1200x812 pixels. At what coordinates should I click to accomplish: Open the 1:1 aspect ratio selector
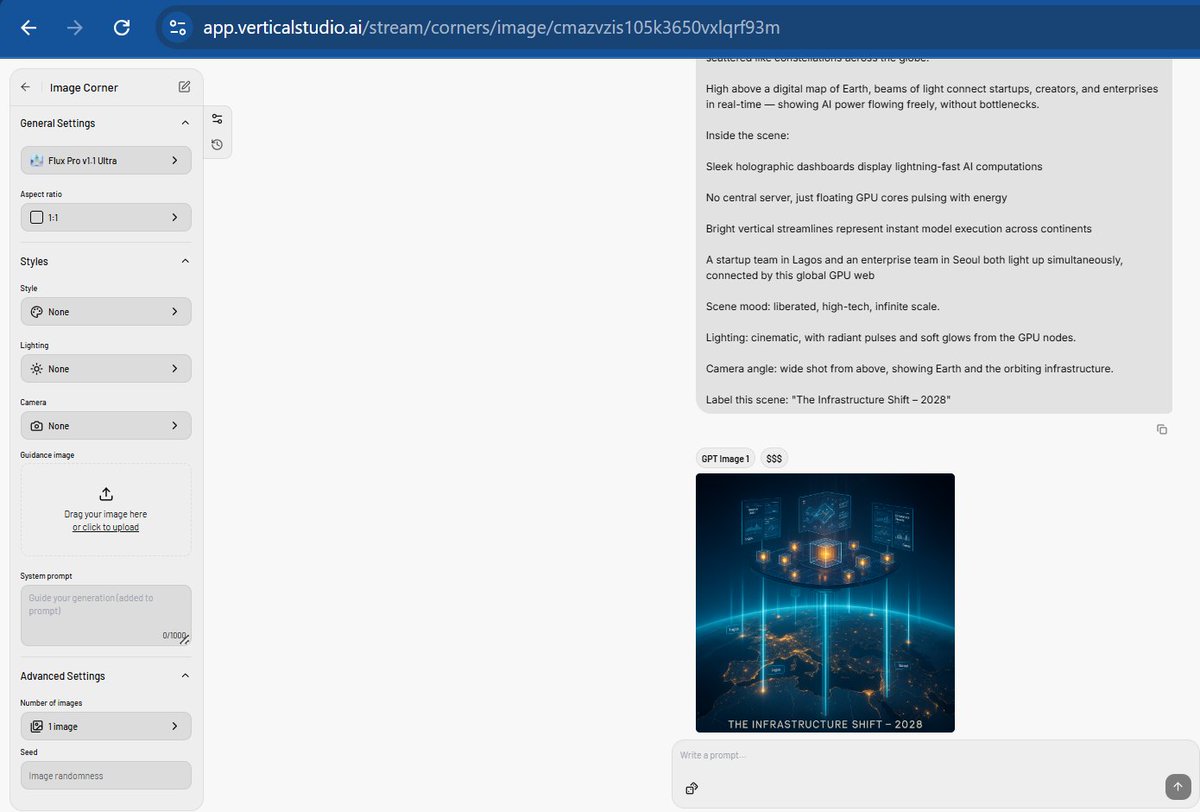[x=106, y=217]
